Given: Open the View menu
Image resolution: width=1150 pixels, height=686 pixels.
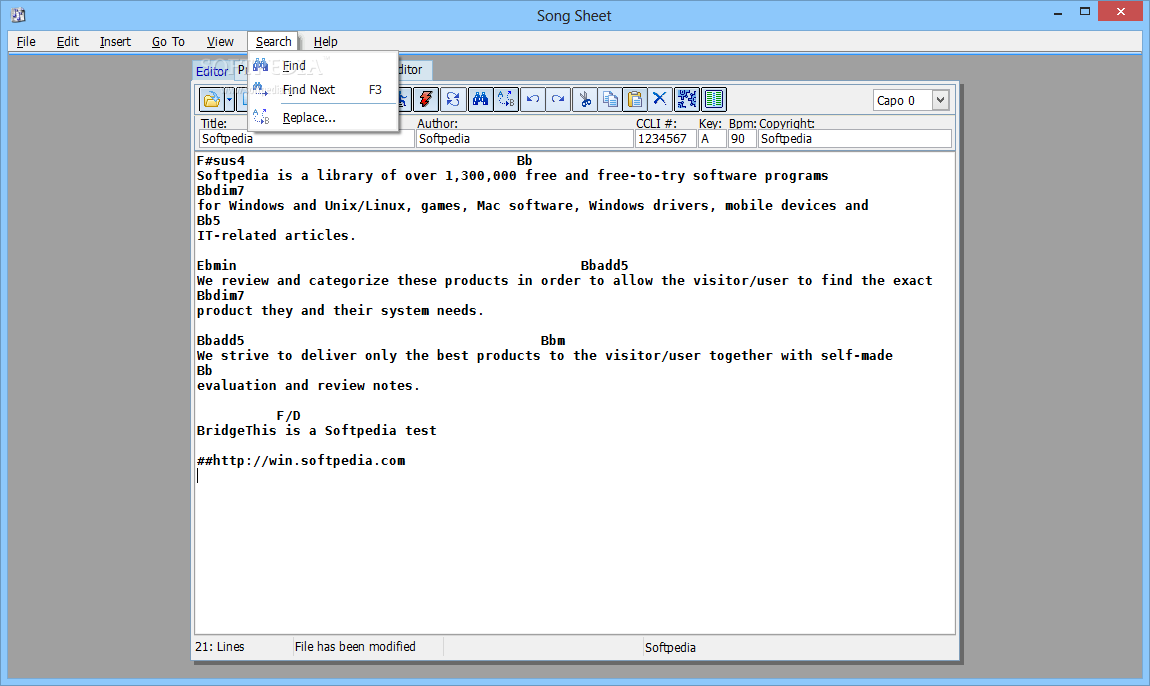Looking at the screenshot, I should coord(220,42).
